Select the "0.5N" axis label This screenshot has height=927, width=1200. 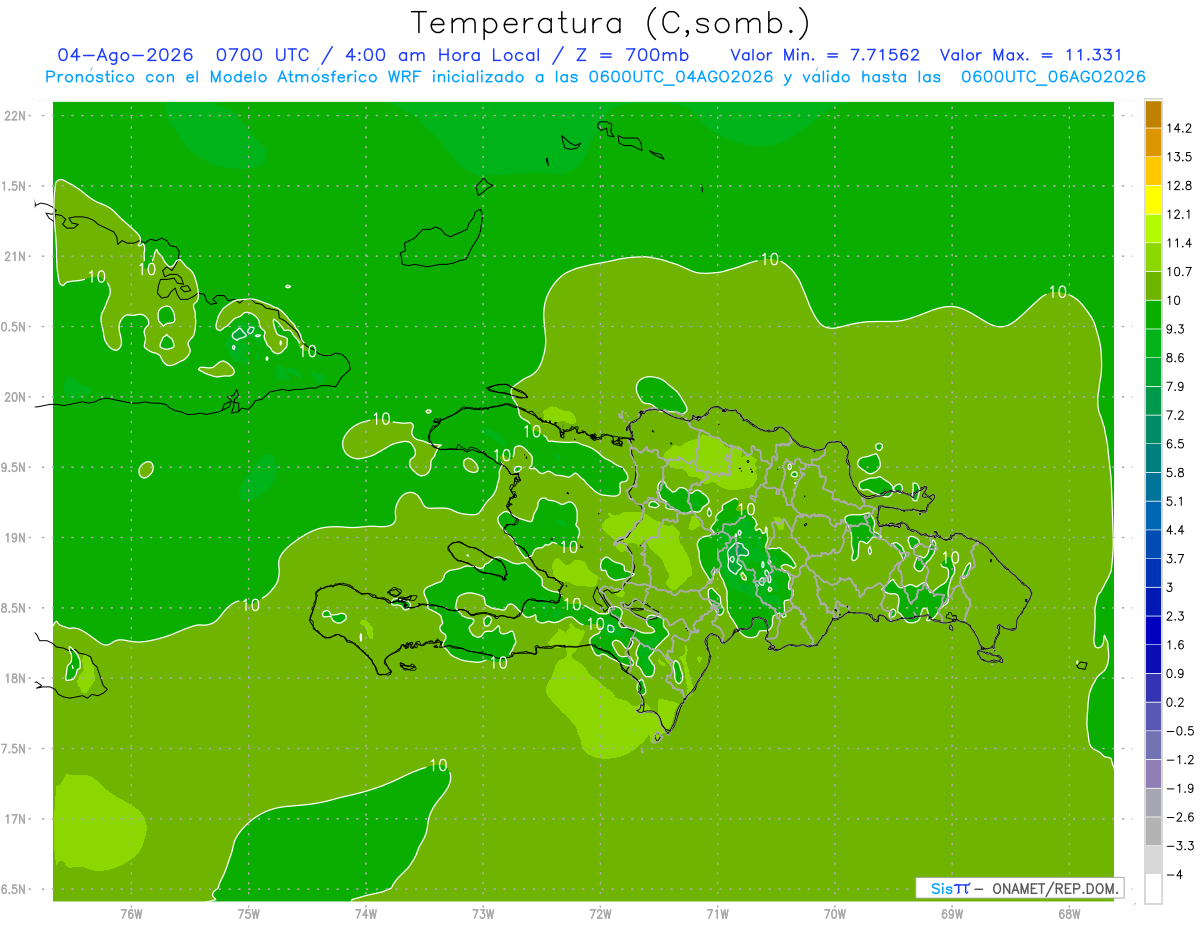tap(14, 327)
